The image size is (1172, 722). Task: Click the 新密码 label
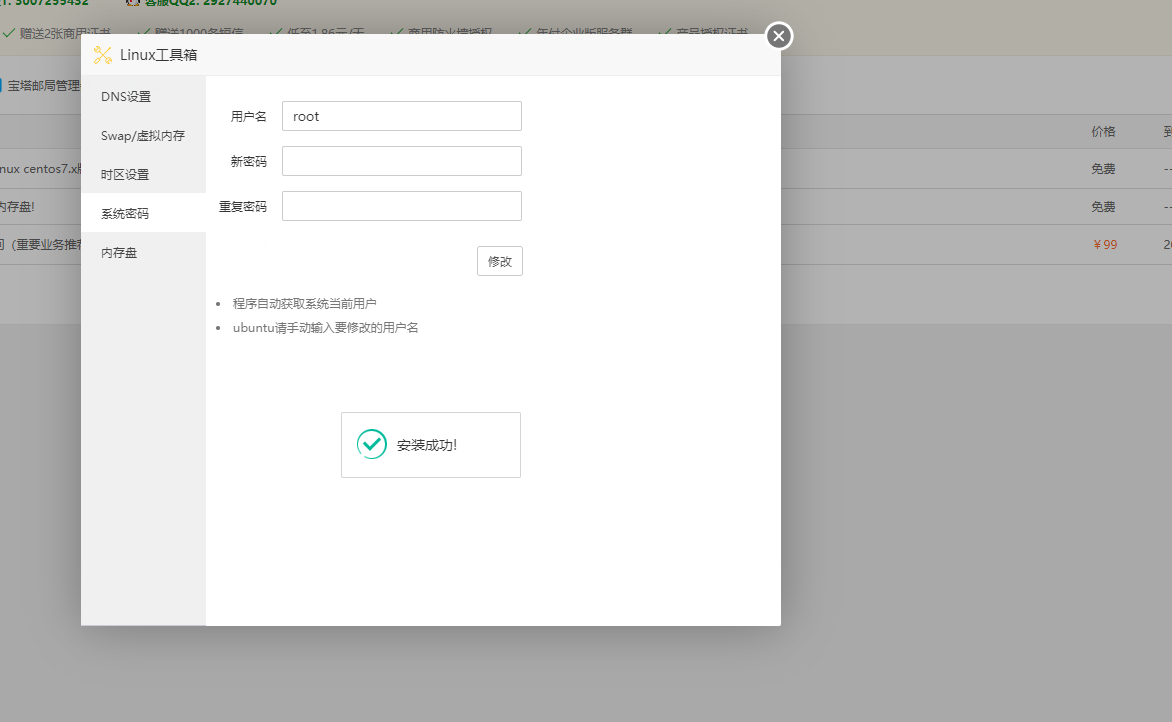pyautogui.click(x=248, y=161)
